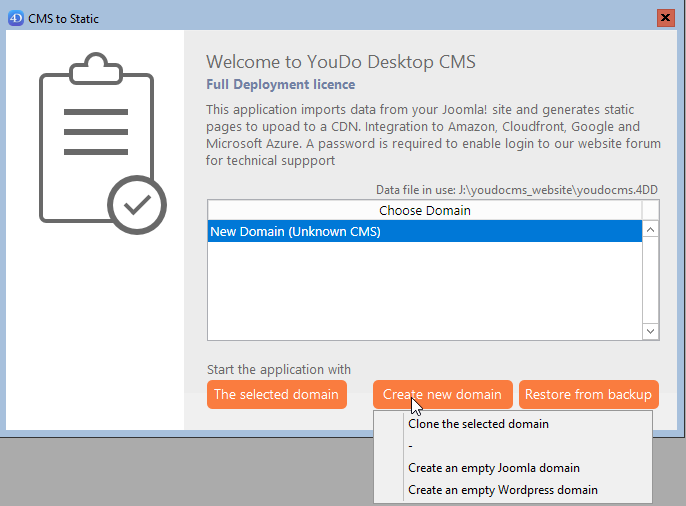Click the domain list scroll down arrow
This screenshot has height=506, width=686.
650,331
